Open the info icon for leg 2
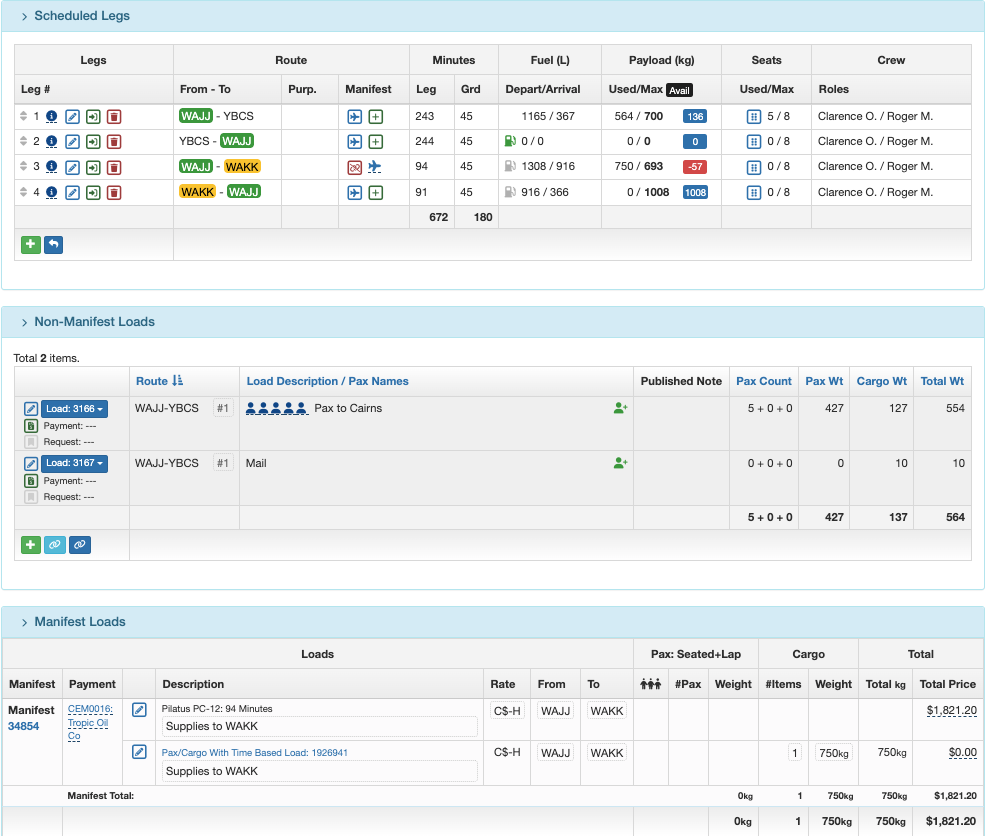The width and height of the screenshot is (985, 836). [51, 142]
